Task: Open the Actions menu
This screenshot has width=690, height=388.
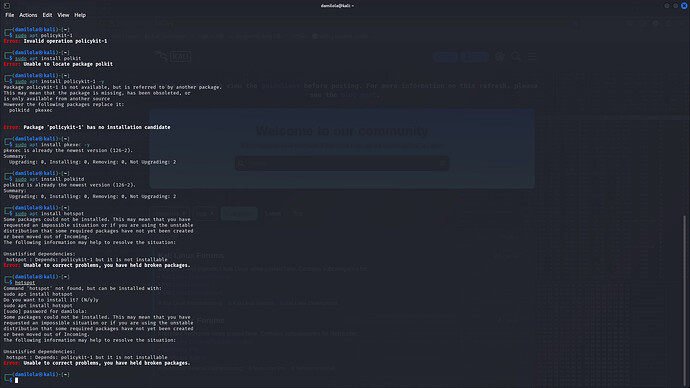Action: (x=28, y=15)
